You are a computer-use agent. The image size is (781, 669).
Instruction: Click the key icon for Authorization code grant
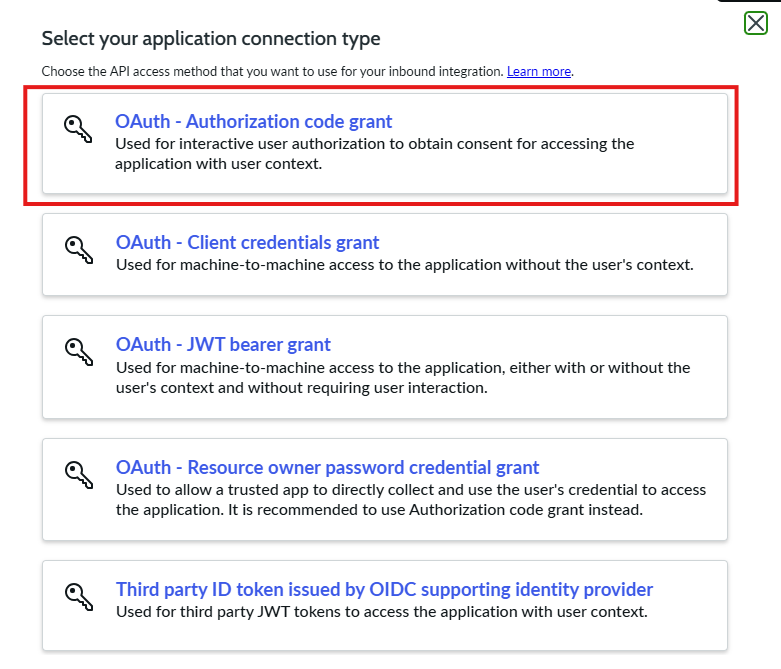[78, 129]
